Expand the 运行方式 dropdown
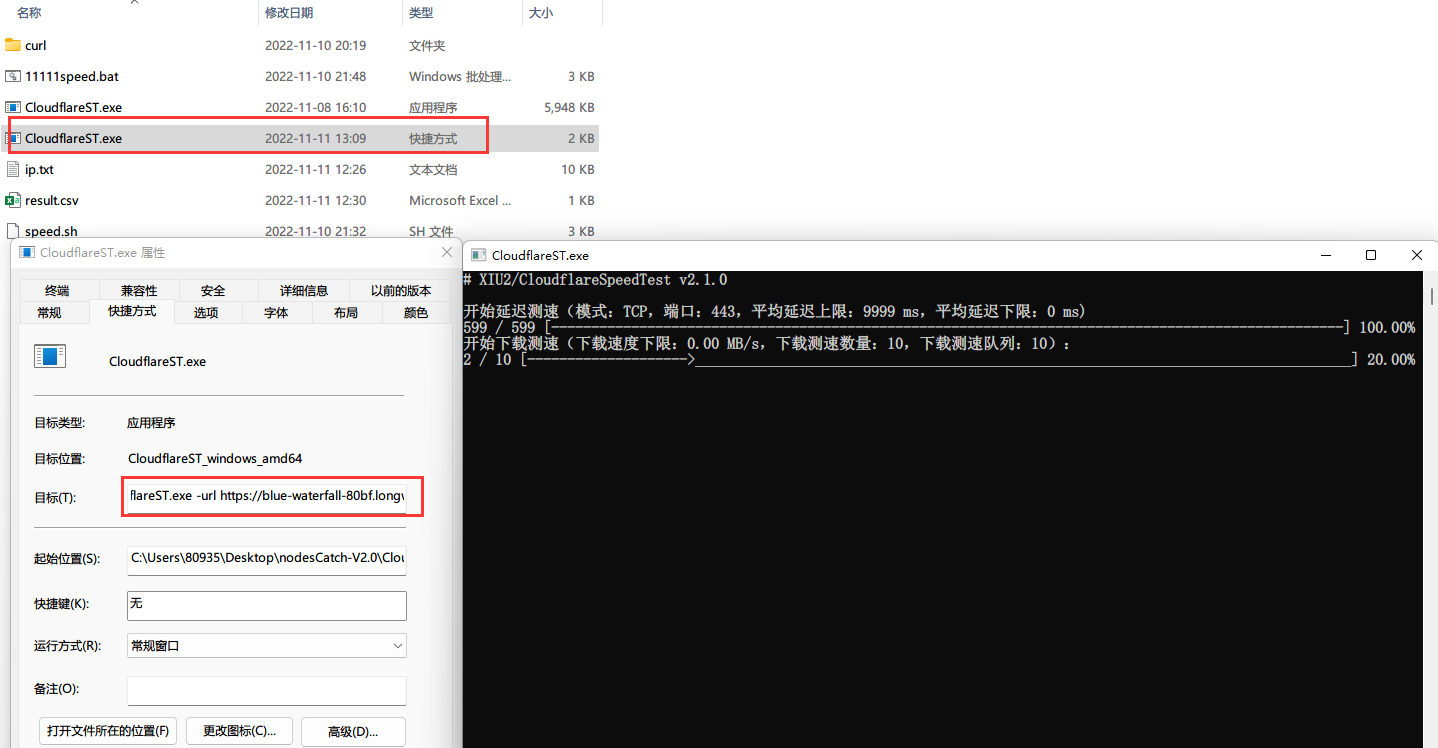The width and height of the screenshot is (1438, 748). (266, 646)
